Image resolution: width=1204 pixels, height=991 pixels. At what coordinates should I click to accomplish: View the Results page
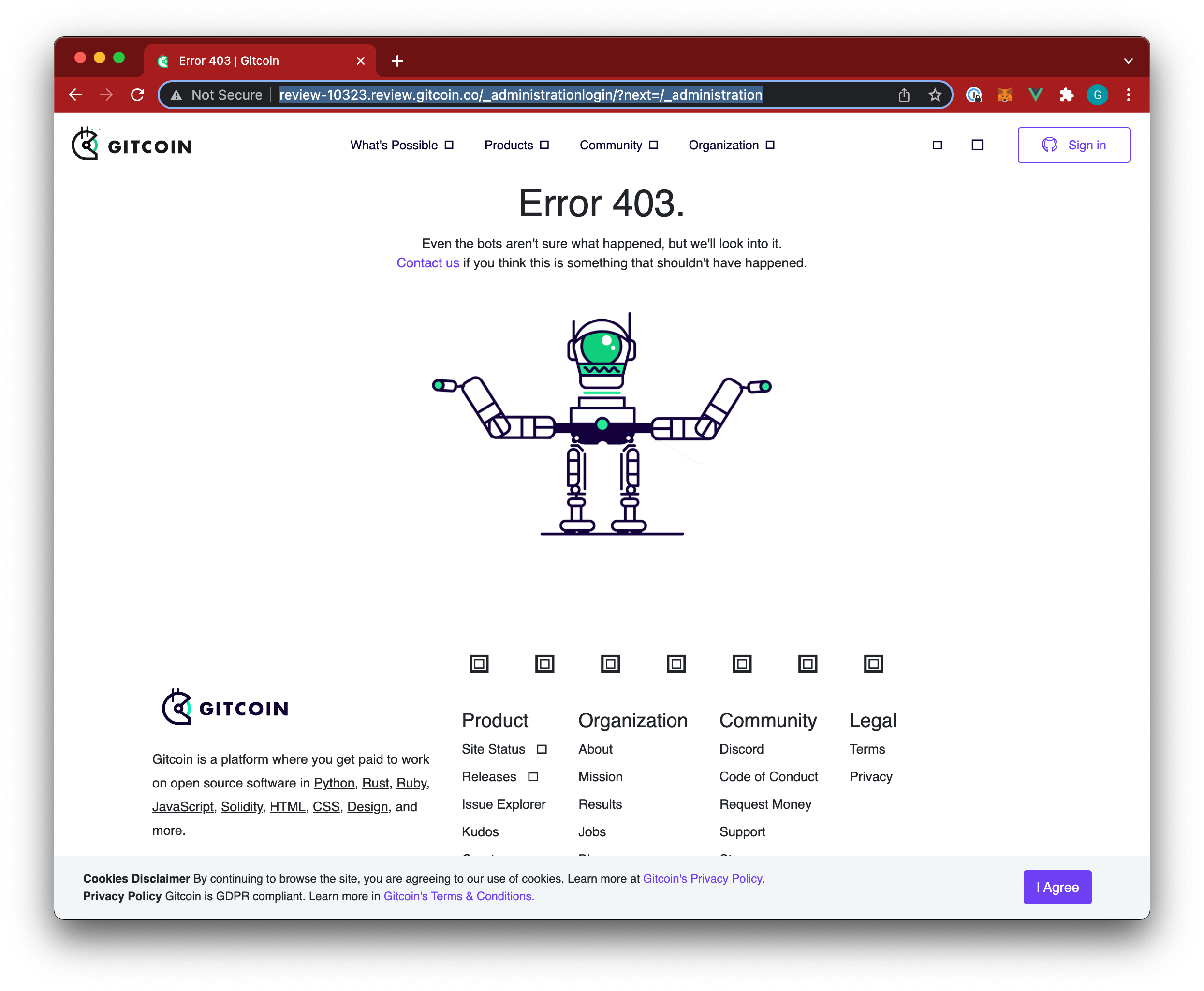point(600,804)
